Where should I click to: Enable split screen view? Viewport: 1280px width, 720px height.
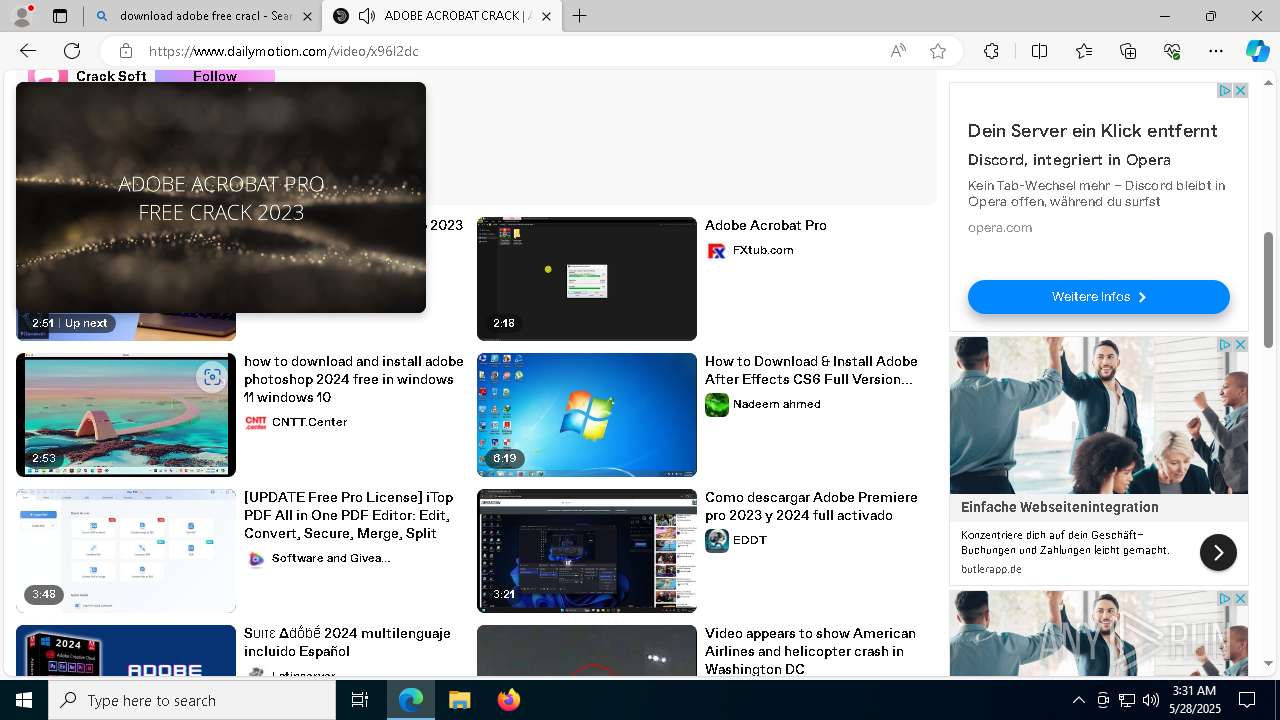pyautogui.click(x=1039, y=51)
